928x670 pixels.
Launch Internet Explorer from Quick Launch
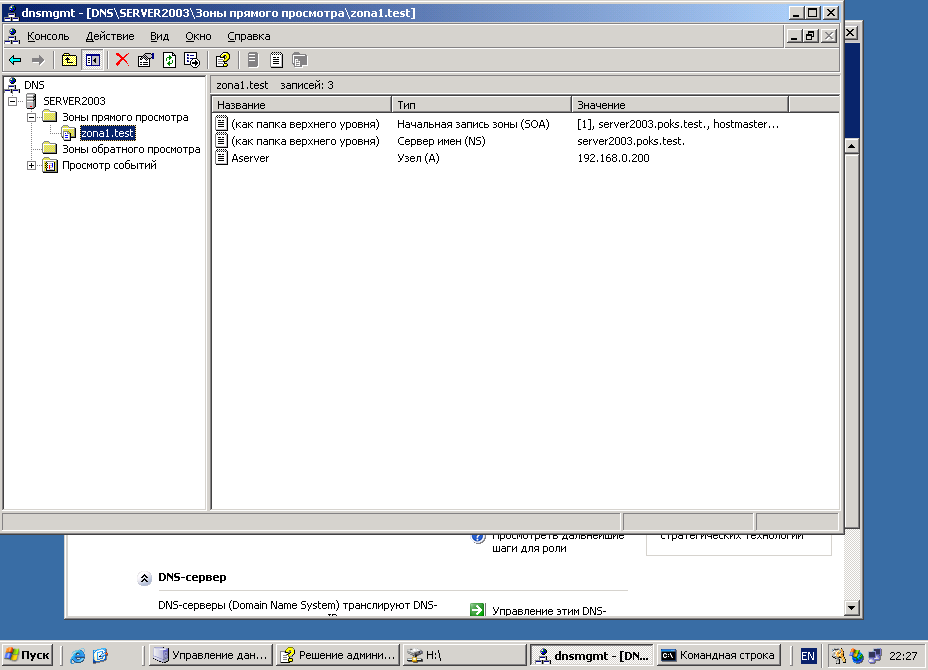[78, 655]
